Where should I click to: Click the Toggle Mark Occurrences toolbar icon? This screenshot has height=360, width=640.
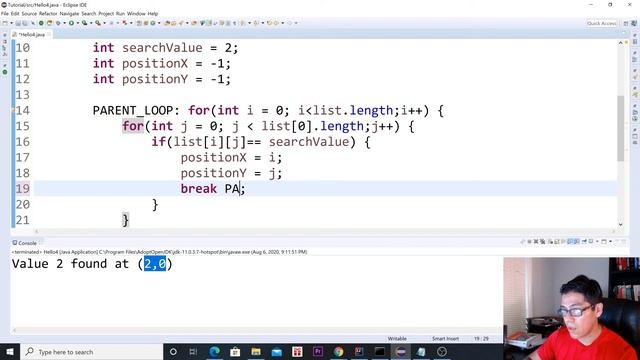tap(209, 23)
